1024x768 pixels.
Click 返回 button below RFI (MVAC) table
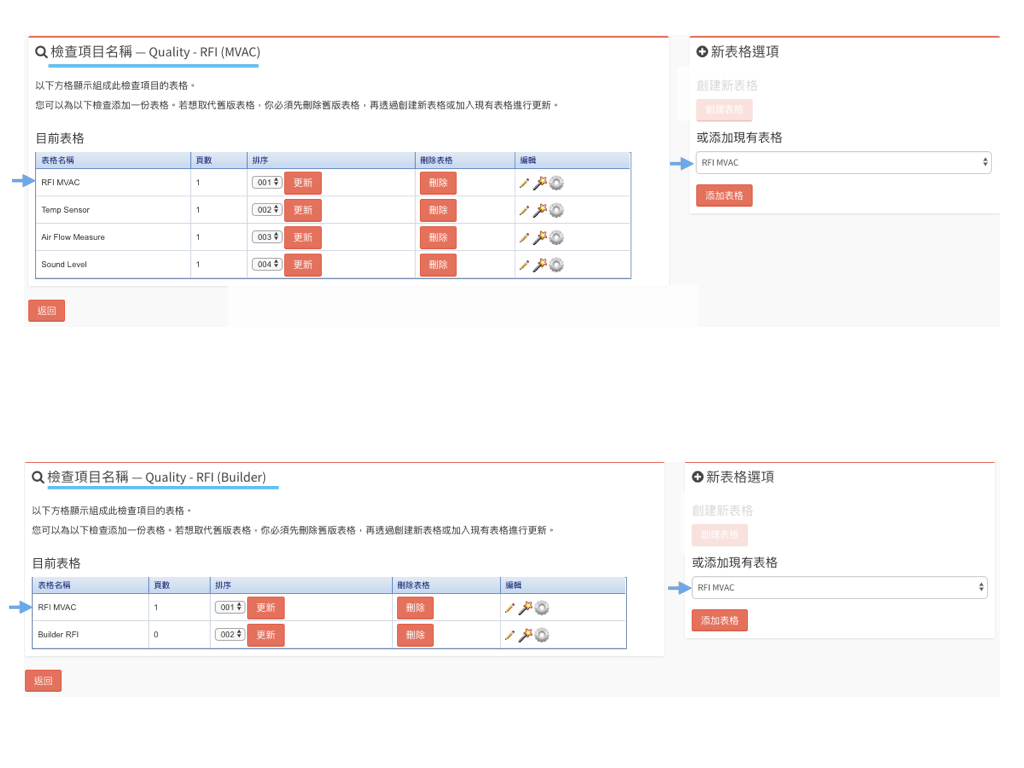click(x=46, y=311)
